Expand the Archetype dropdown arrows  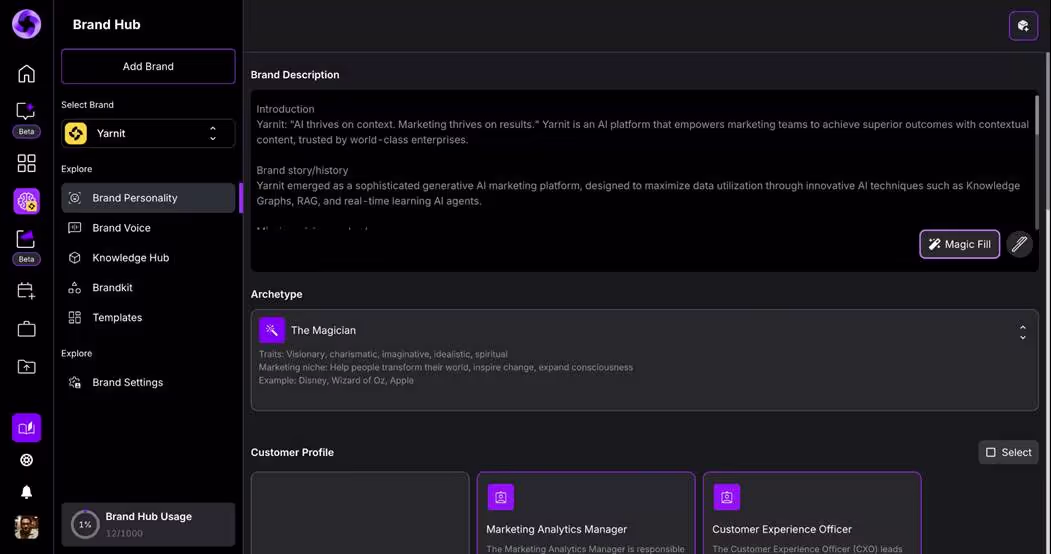click(x=1022, y=332)
